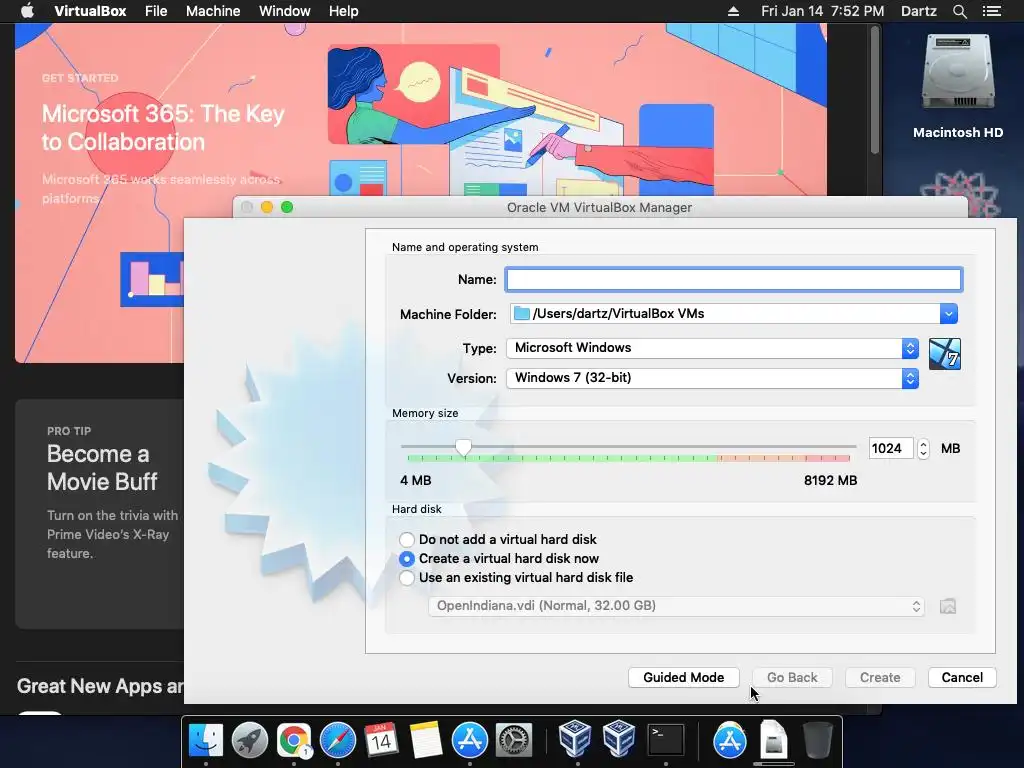Click into the Name text field

pyautogui.click(x=733, y=280)
